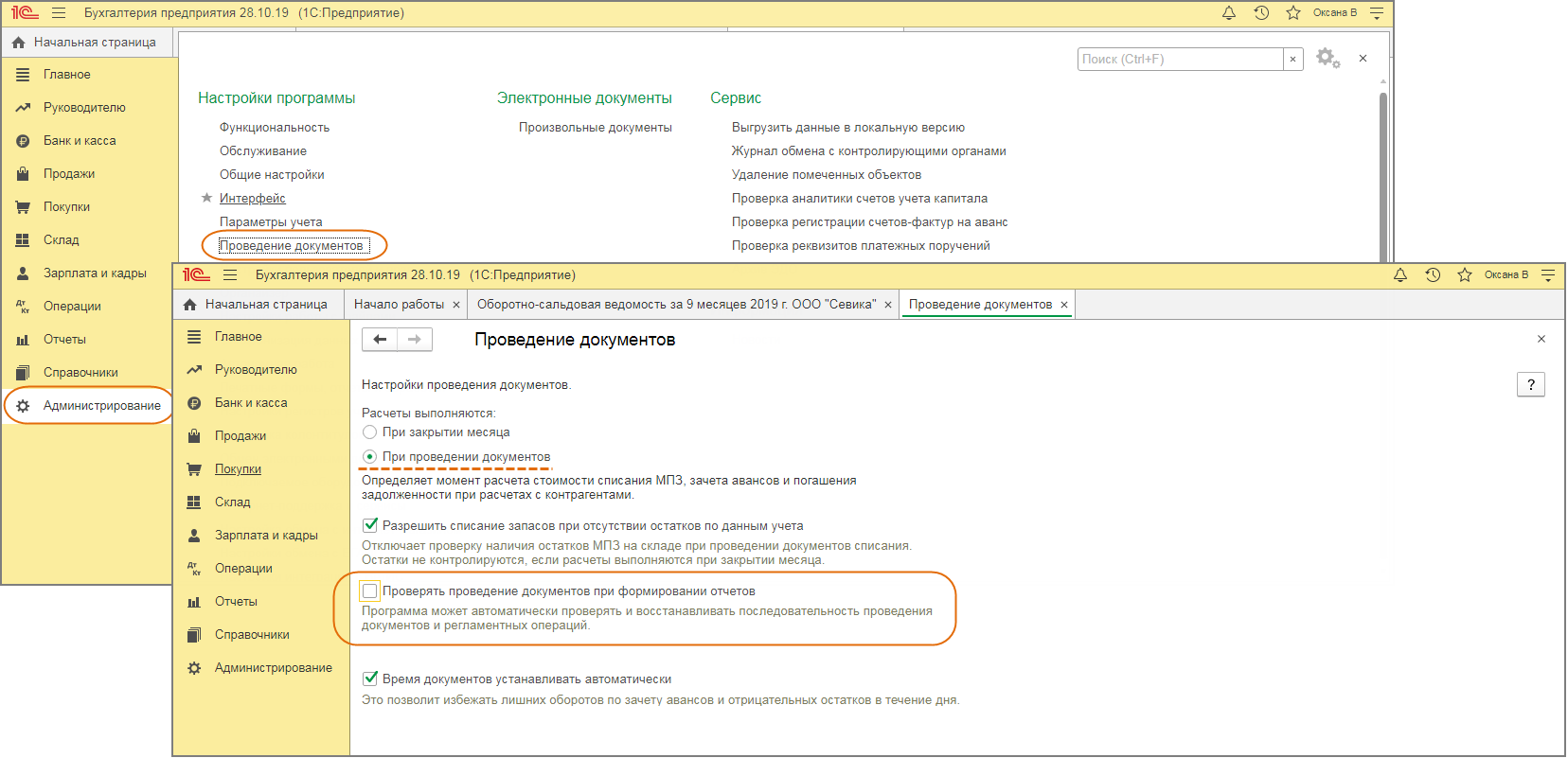The height and width of the screenshot is (758, 1568).
Task: Switch to the 'Начало работы' tab
Action: tap(399, 305)
